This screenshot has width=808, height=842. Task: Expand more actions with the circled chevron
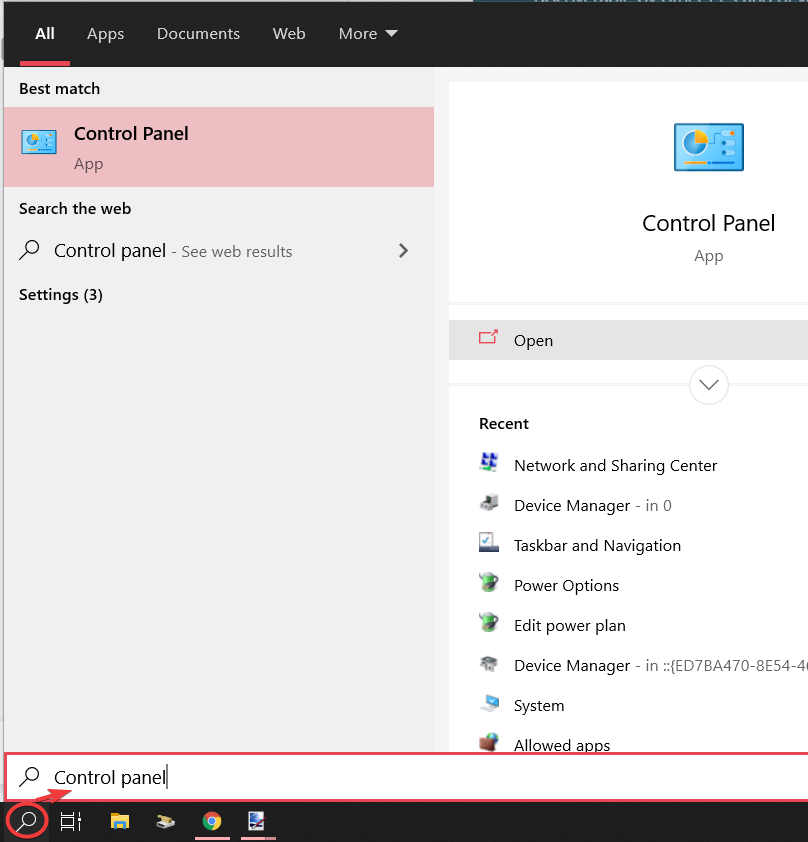click(709, 385)
